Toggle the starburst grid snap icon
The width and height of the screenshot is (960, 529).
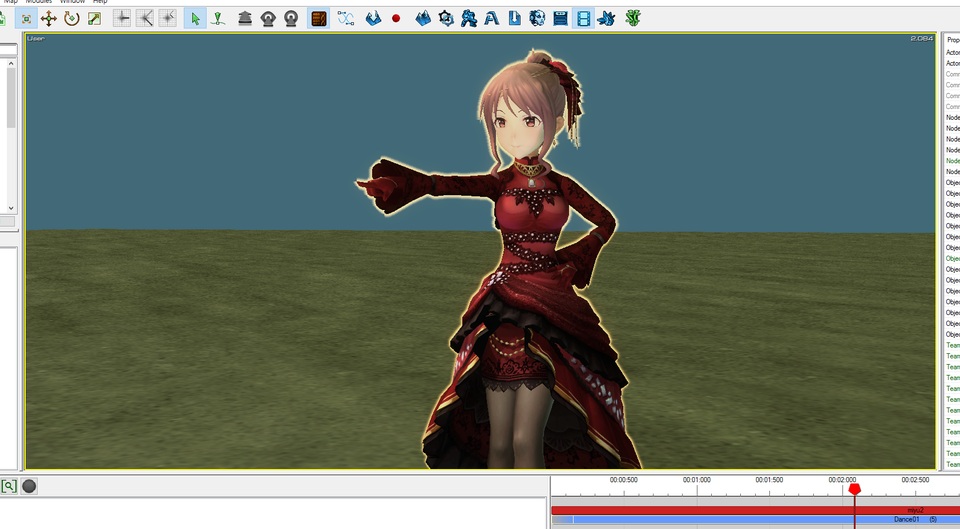(x=167, y=18)
